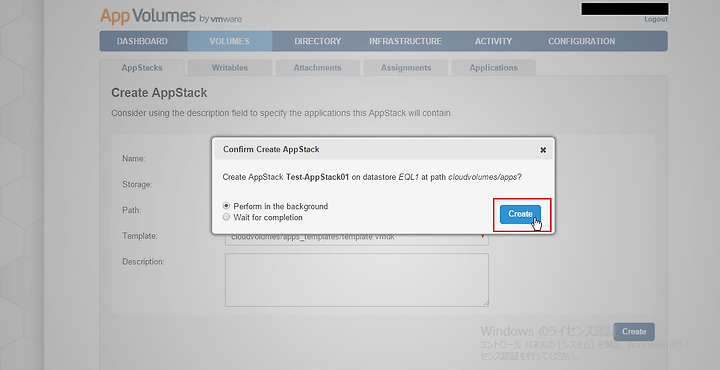Open the DIRECTORY menu

coord(318,41)
